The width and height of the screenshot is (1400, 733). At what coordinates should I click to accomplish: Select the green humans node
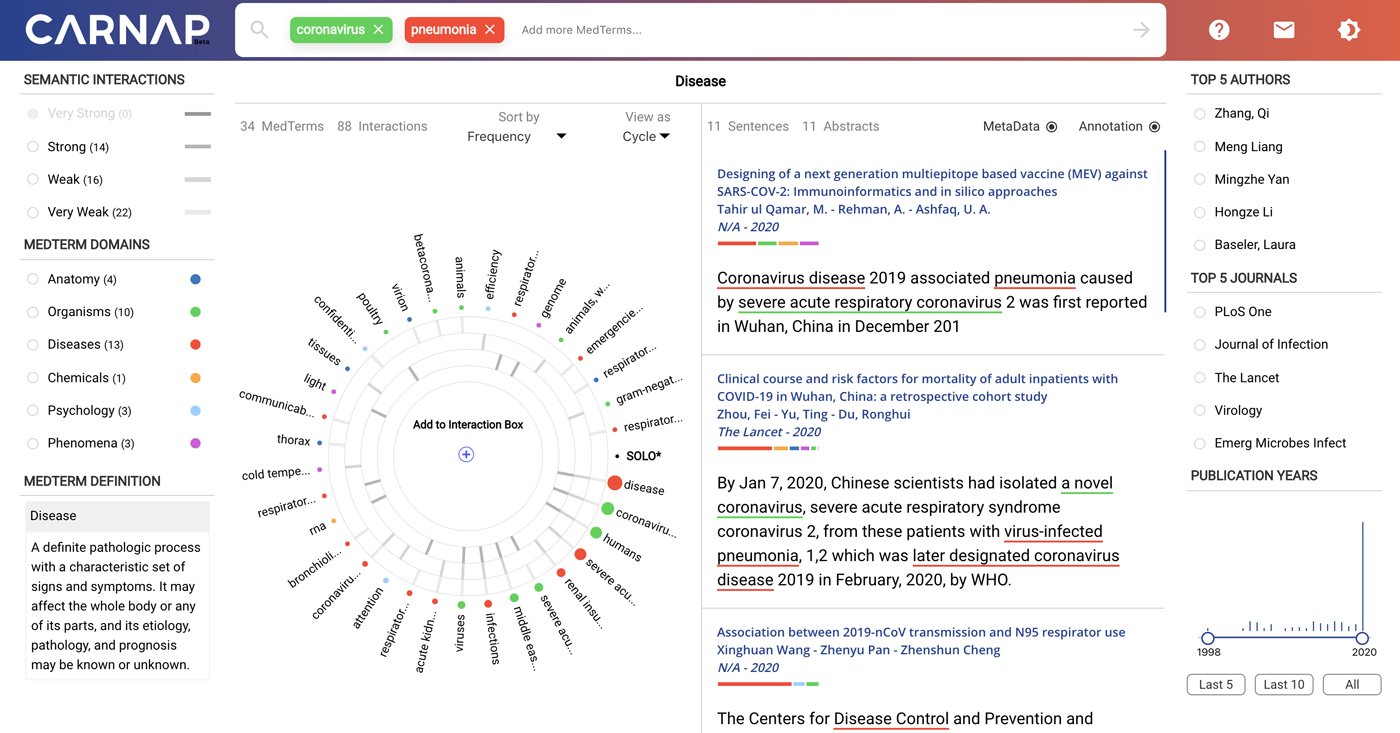point(596,534)
